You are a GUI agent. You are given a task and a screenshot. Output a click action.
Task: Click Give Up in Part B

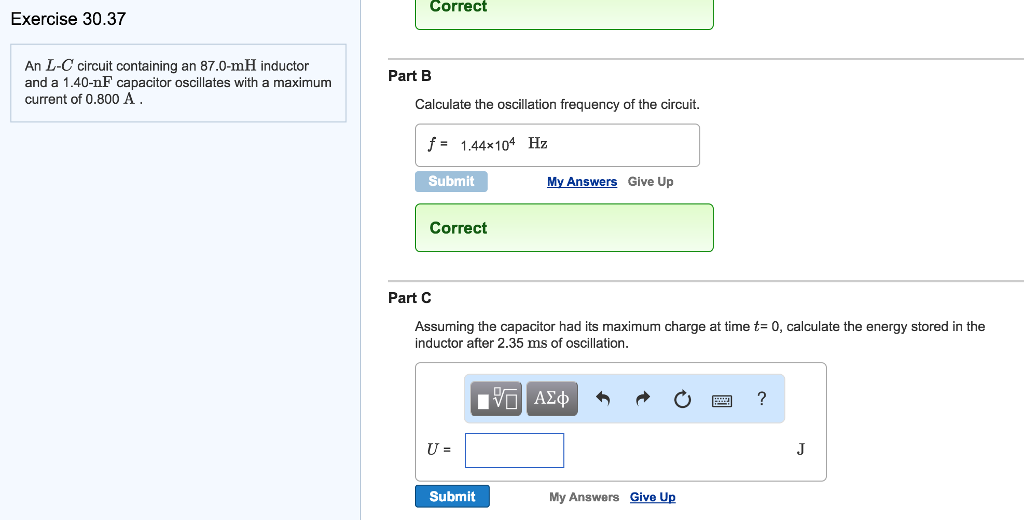pos(650,182)
